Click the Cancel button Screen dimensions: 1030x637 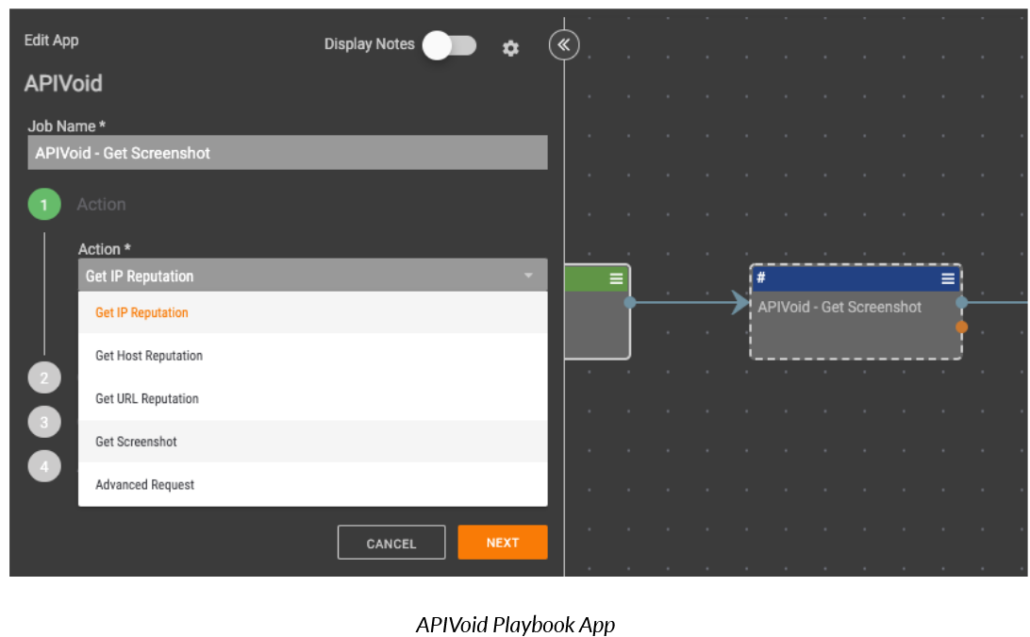pyautogui.click(x=392, y=542)
